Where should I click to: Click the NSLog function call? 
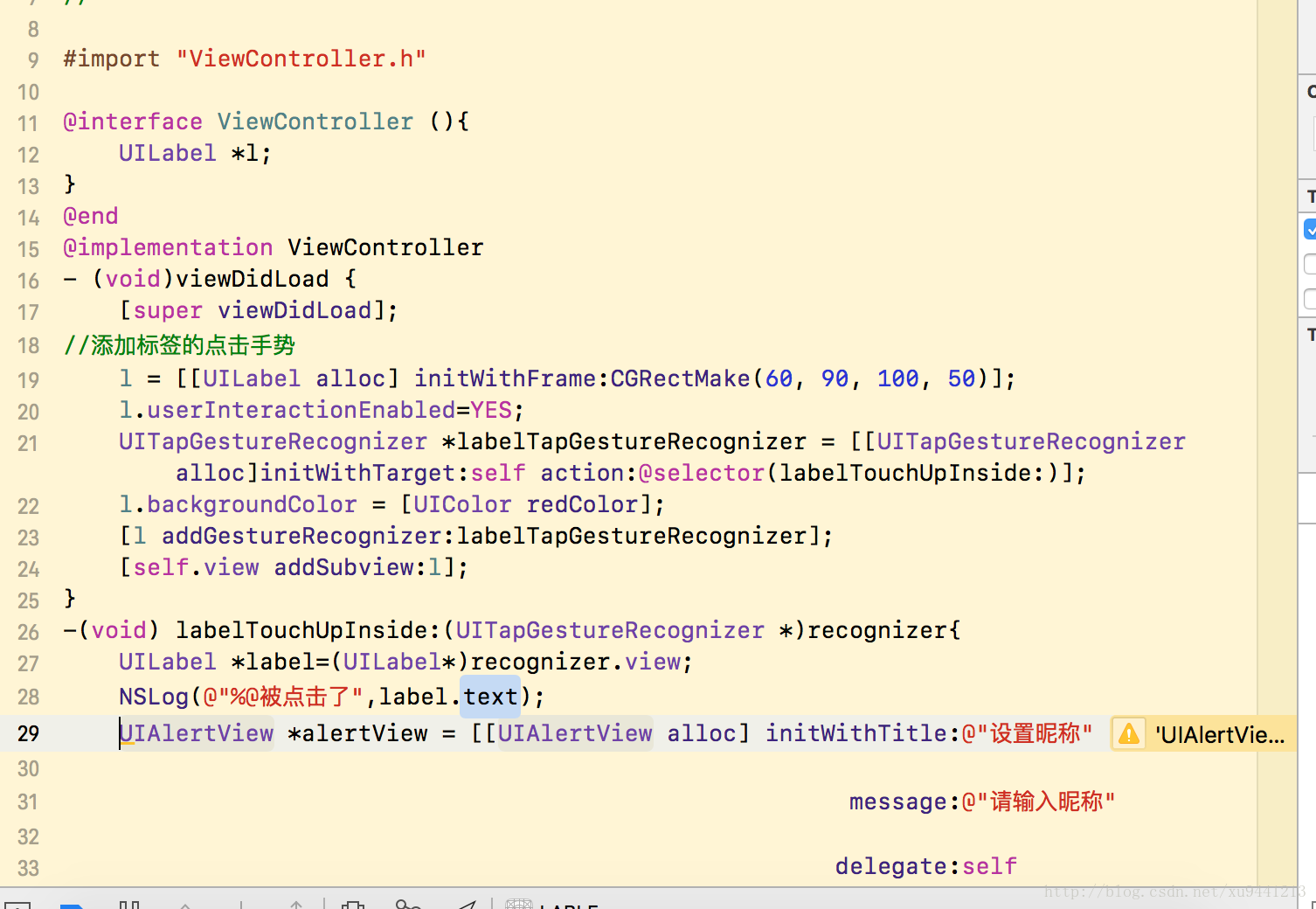click(x=154, y=697)
